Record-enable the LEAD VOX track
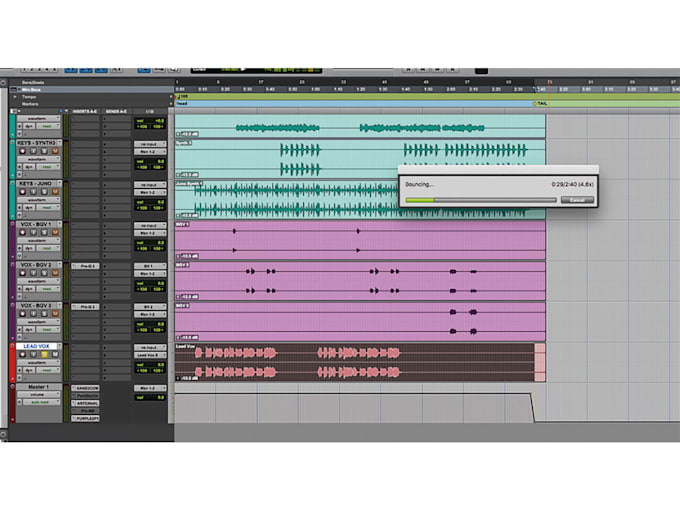Screen dimensions: 680x510 pyautogui.click(x=23, y=354)
